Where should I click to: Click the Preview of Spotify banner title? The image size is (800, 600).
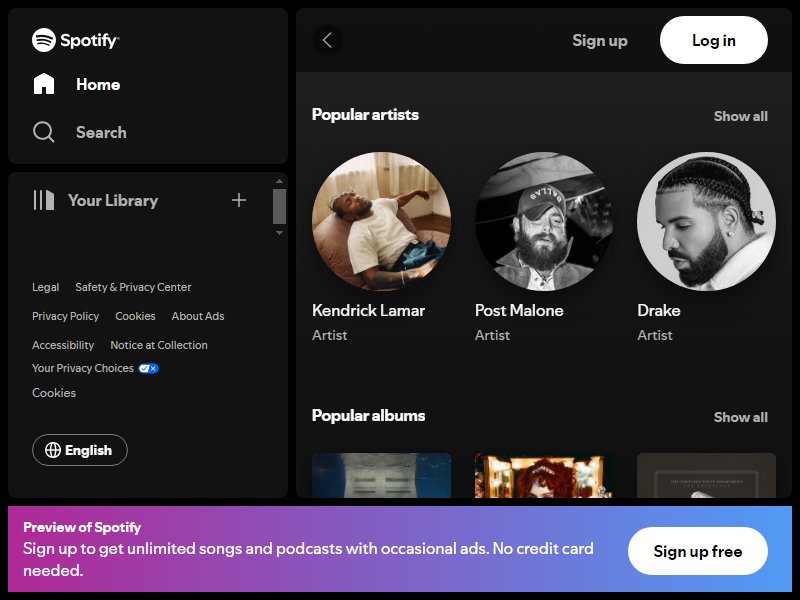82,528
